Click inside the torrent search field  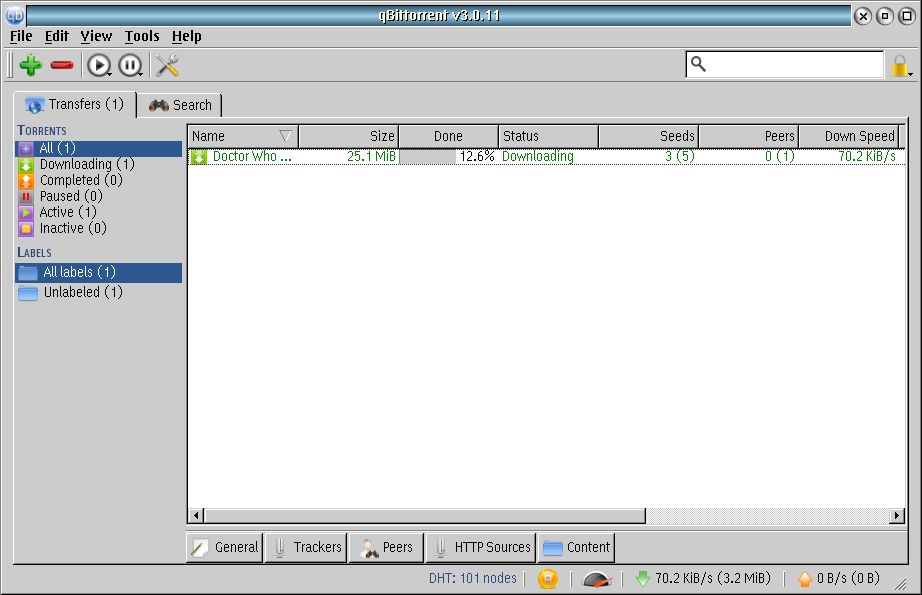tap(790, 64)
